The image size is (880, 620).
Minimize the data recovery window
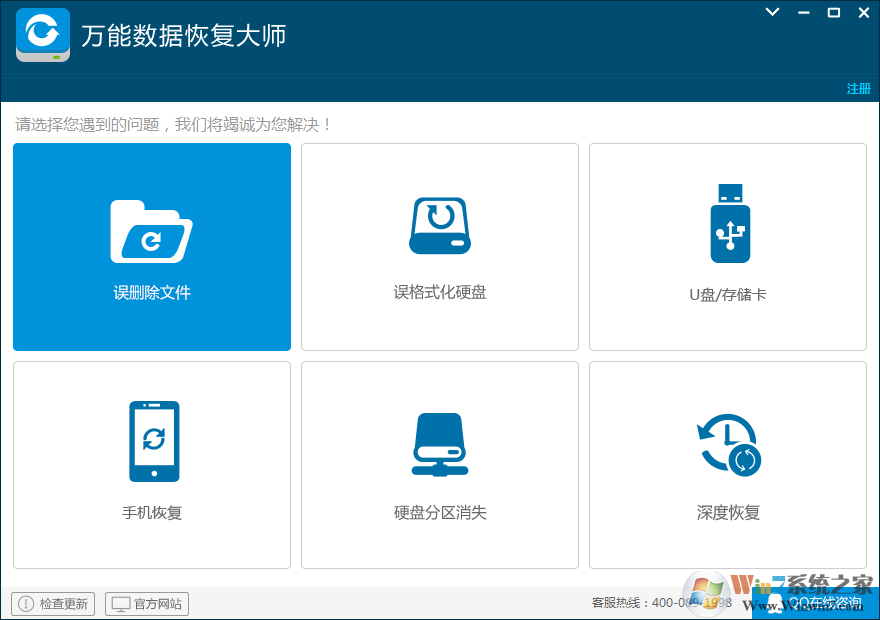[803, 12]
